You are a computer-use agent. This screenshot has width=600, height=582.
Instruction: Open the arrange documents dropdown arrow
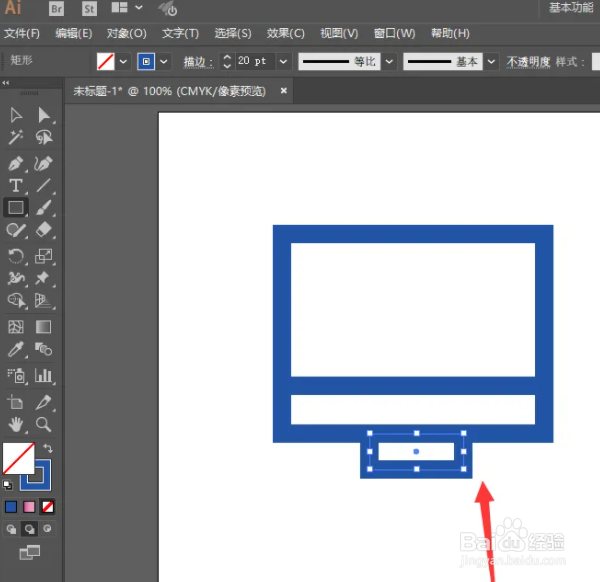tap(139, 7)
